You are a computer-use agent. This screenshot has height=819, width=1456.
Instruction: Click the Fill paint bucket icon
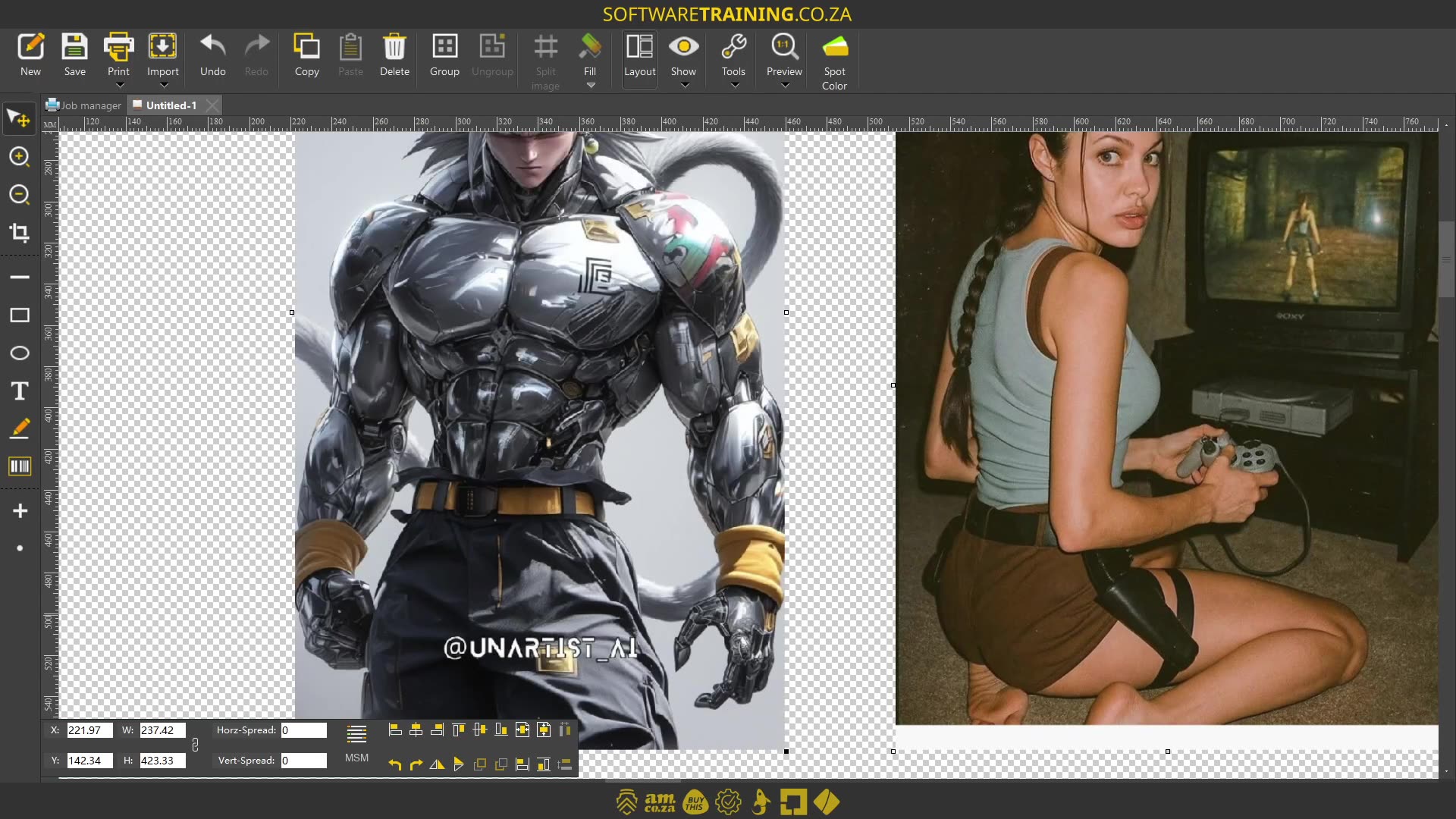[x=589, y=47]
